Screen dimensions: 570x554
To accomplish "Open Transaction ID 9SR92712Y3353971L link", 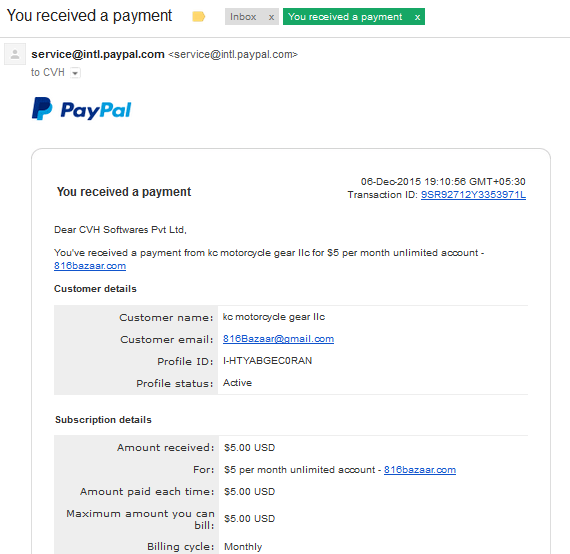I will [x=473, y=195].
